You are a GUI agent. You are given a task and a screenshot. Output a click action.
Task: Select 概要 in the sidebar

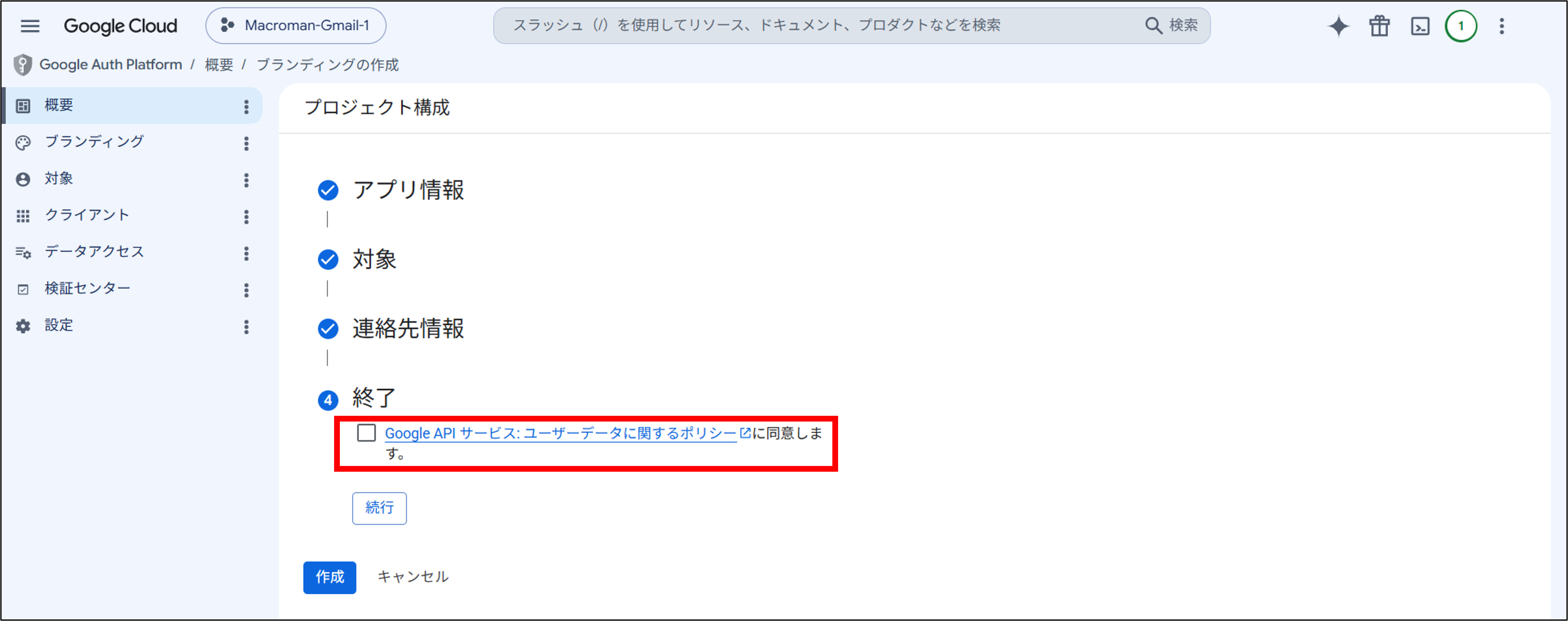point(132,106)
